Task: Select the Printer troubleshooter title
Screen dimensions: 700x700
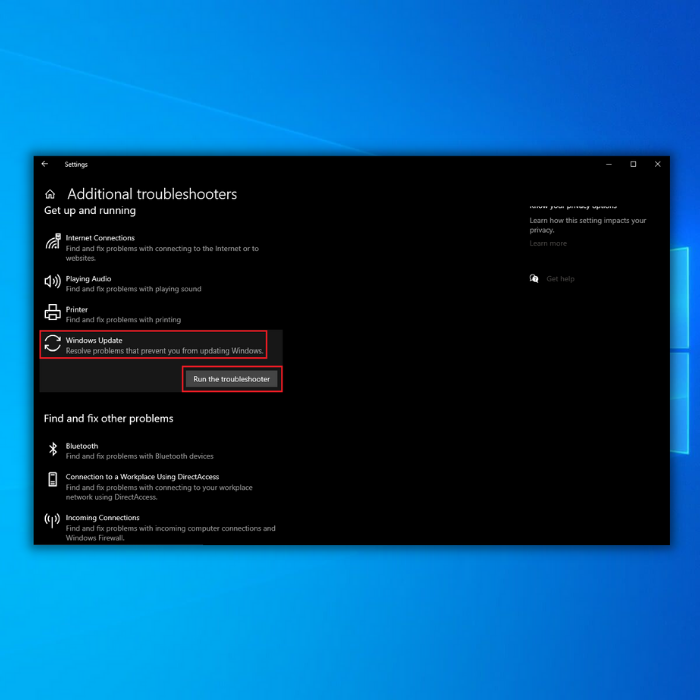Action: point(77,309)
